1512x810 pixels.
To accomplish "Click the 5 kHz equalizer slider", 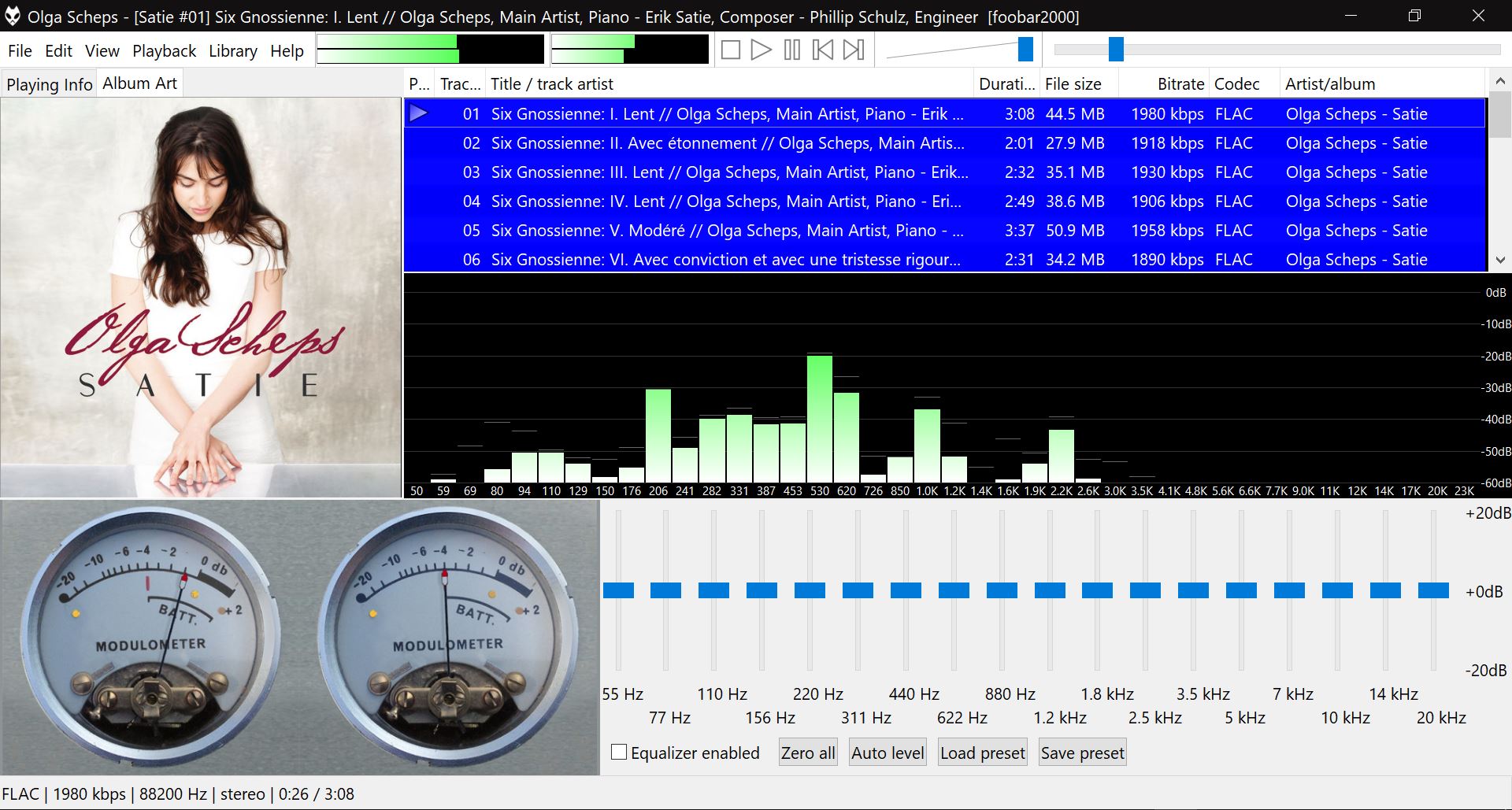I will click(1242, 590).
